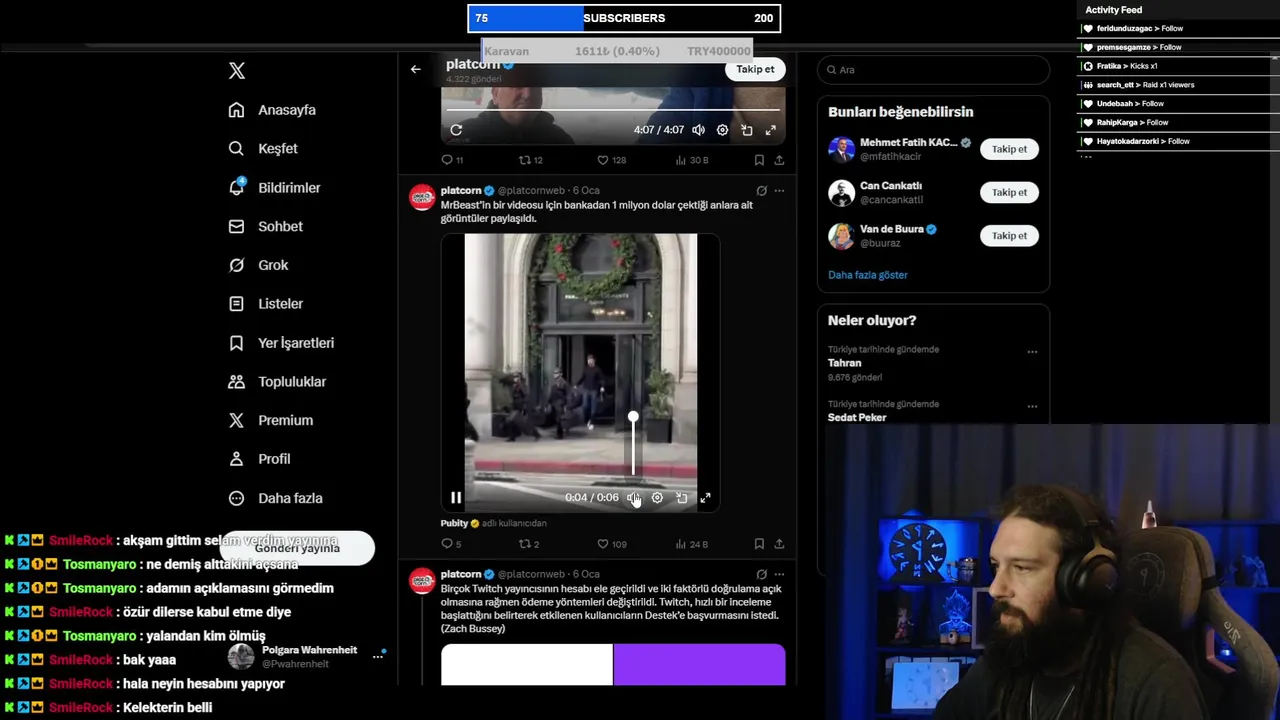Image resolution: width=1280 pixels, height=720 pixels.
Task: Open the Sedat Peker trending topic
Action: point(857,418)
